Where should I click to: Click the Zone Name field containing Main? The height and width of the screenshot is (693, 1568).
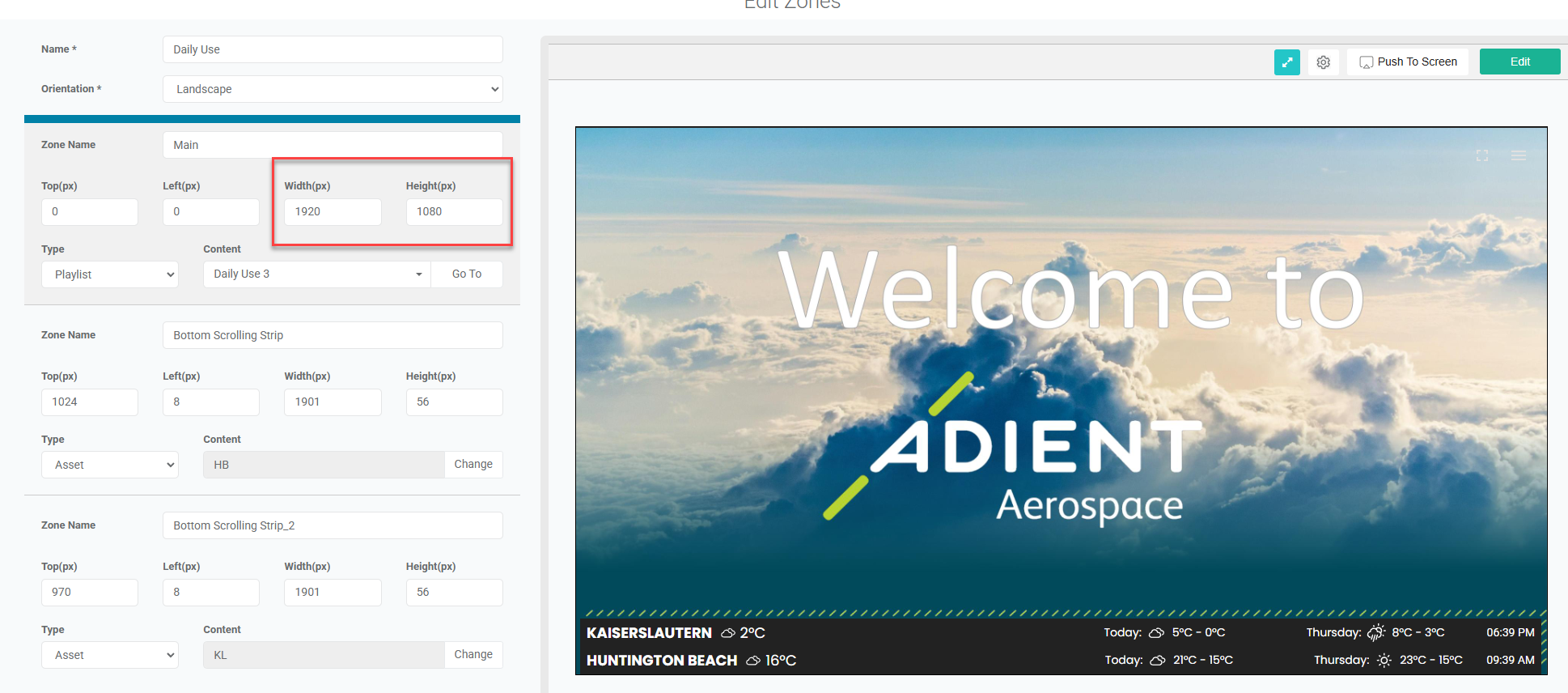(333, 145)
